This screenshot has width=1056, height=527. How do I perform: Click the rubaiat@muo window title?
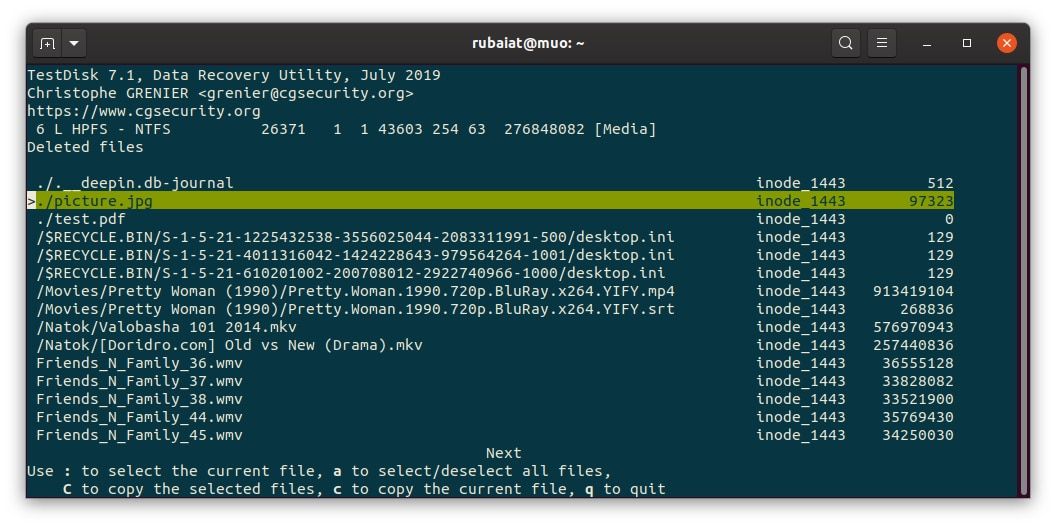click(x=528, y=43)
